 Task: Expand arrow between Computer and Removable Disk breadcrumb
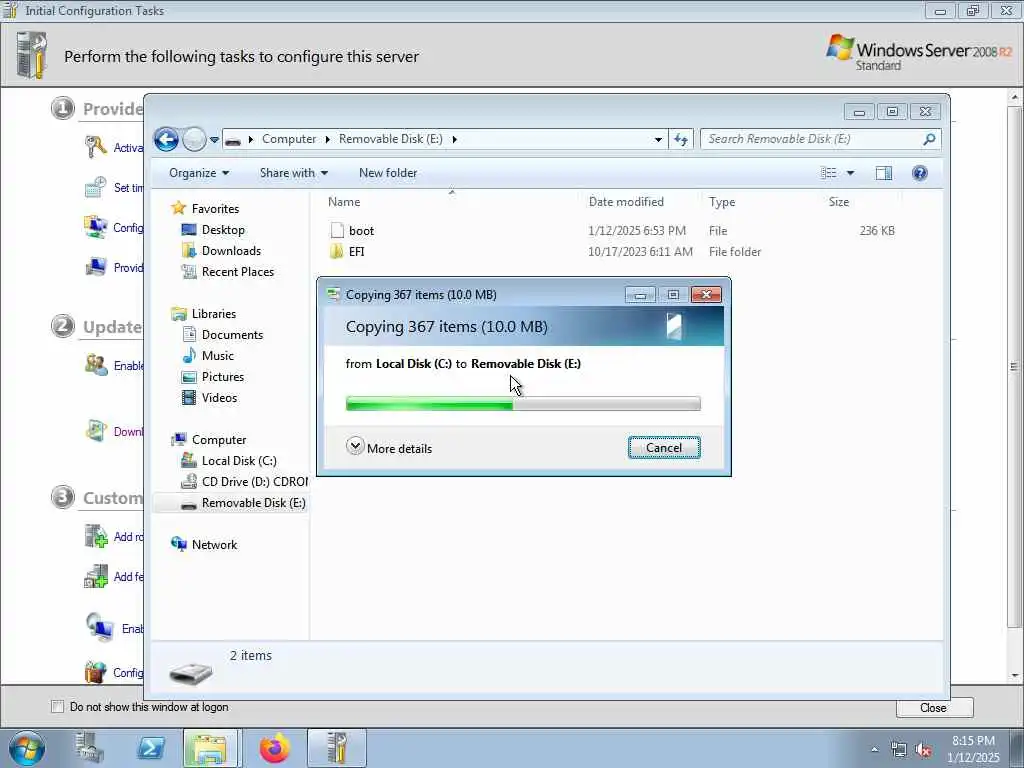pyautogui.click(x=328, y=139)
